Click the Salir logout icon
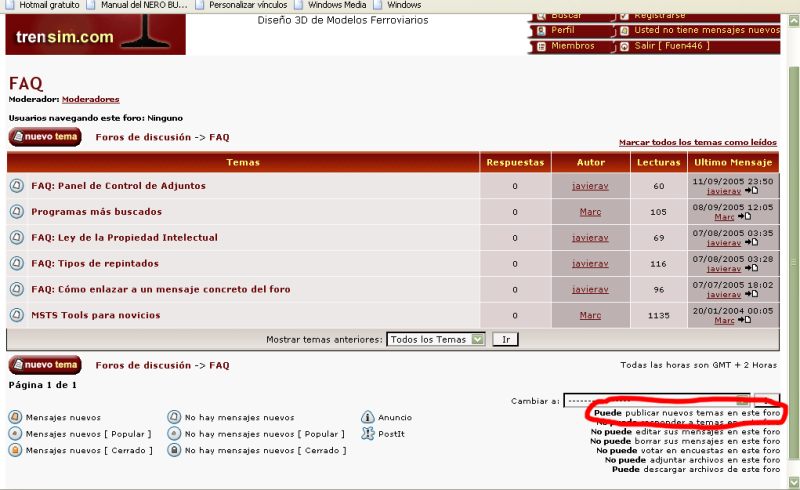The height and width of the screenshot is (490, 800). point(625,46)
